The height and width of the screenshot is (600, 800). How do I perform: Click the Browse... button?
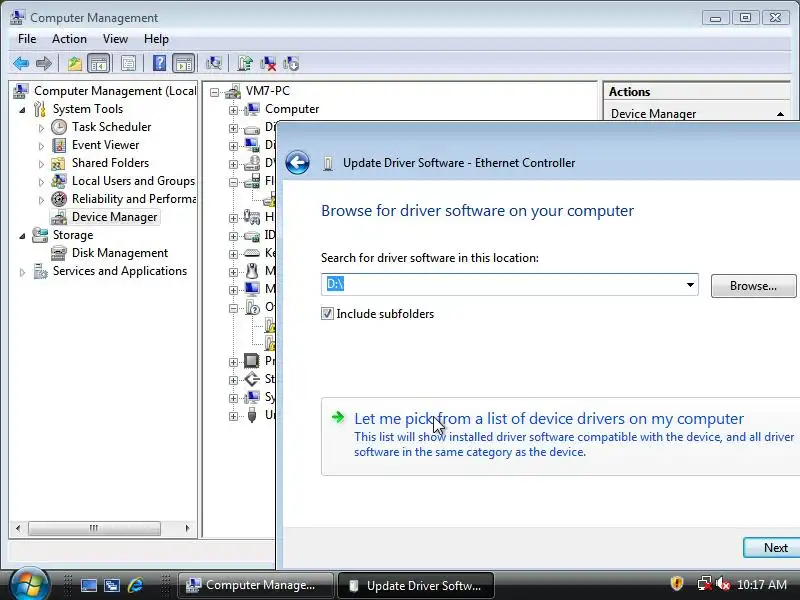coord(753,286)
